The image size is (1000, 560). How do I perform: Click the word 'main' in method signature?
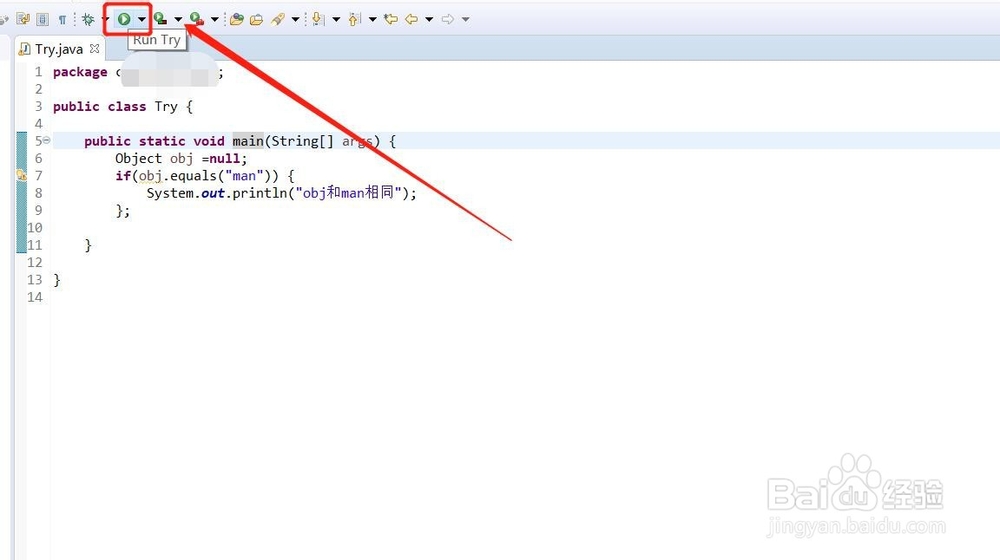pos(248,141)
